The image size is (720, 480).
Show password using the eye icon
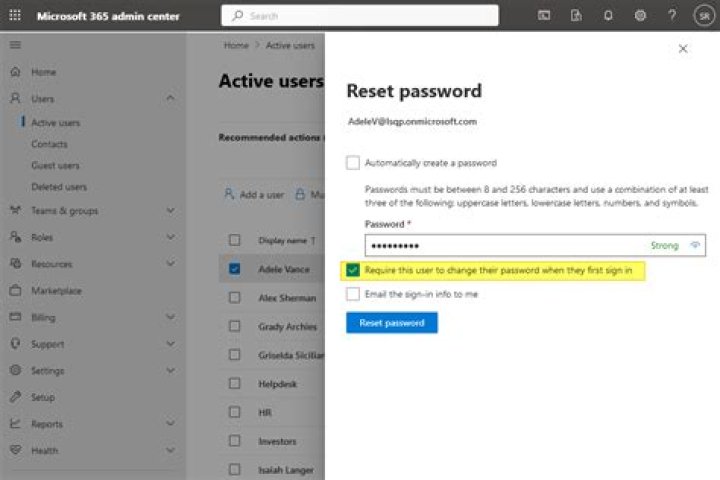[x=695, y=245]
